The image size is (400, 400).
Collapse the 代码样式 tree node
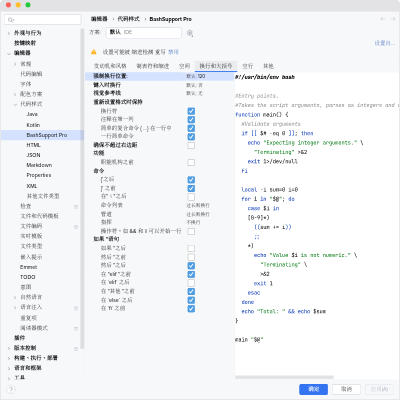[15, 104]
